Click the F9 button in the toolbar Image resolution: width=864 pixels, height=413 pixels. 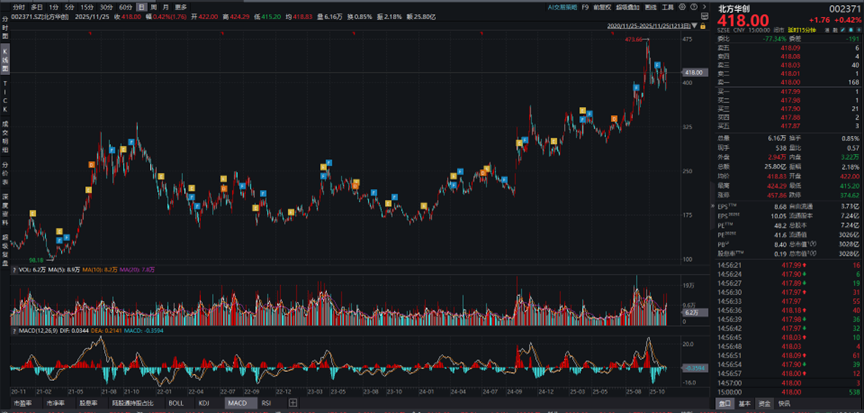pos(587,6)
